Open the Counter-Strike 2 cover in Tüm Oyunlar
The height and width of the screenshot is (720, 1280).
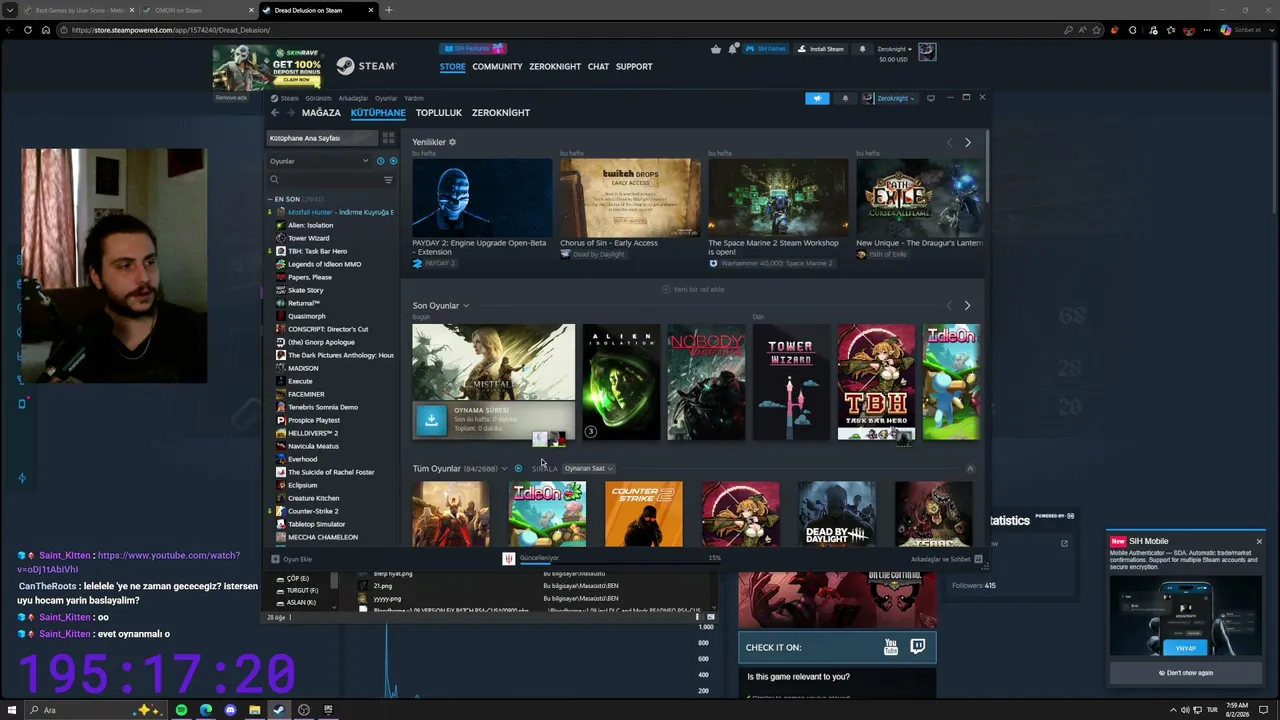point(644,514)
